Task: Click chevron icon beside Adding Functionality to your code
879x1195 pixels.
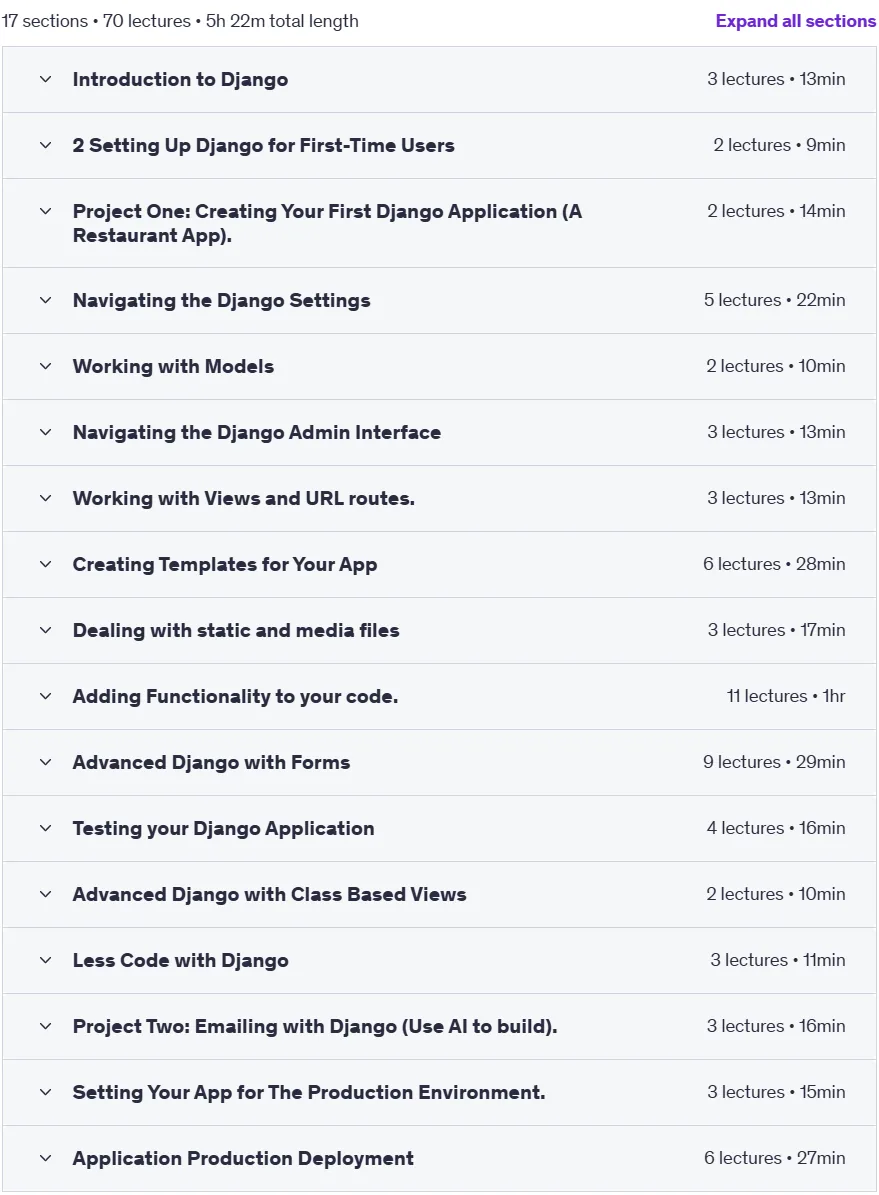Action: tap(46, 696)
